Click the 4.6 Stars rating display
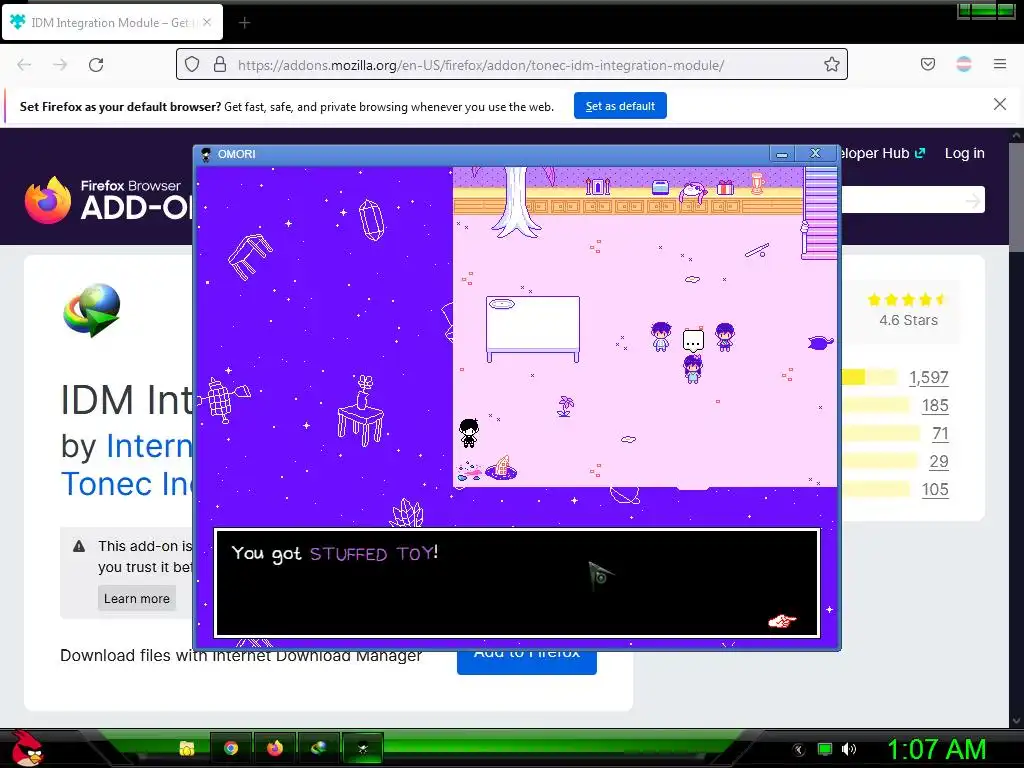The image size is (1024, 768). 908,311
